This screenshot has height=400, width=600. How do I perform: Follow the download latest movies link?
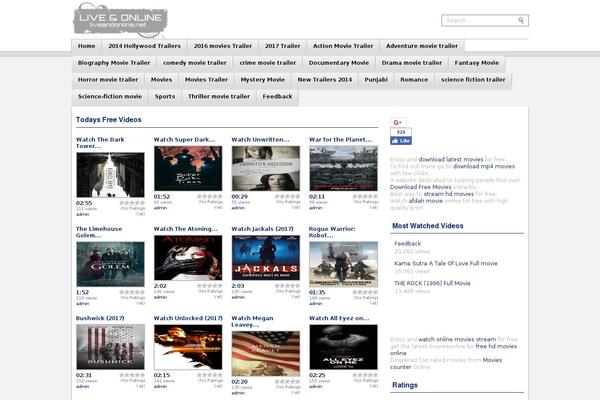coord(451,159)
